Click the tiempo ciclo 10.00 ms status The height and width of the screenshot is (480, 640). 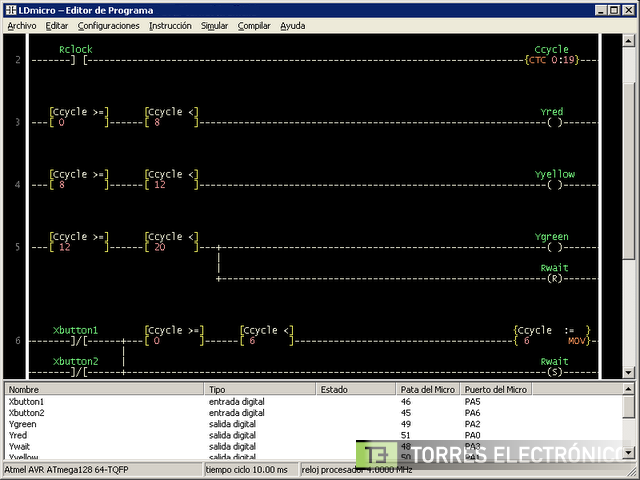click(247, 470)
